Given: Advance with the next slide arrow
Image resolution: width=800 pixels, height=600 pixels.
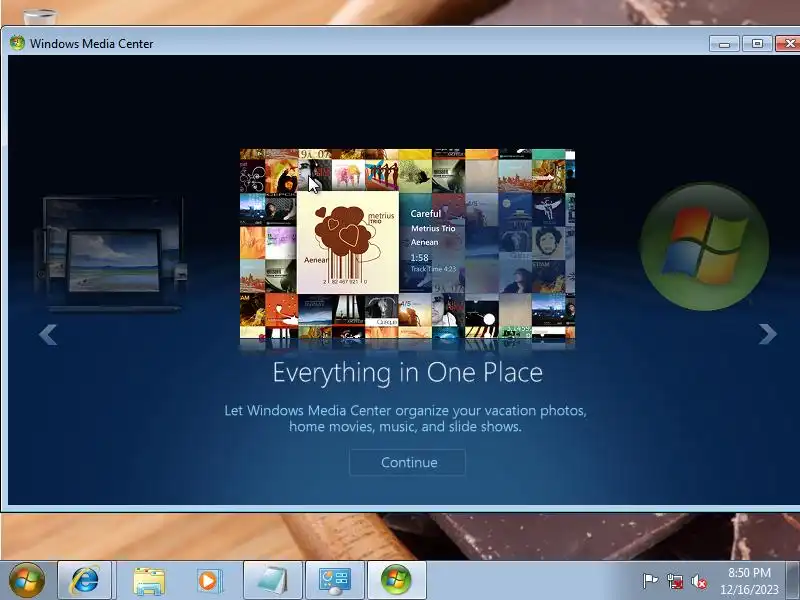Looking at the screenshot, I should click(x=767, y=334).
